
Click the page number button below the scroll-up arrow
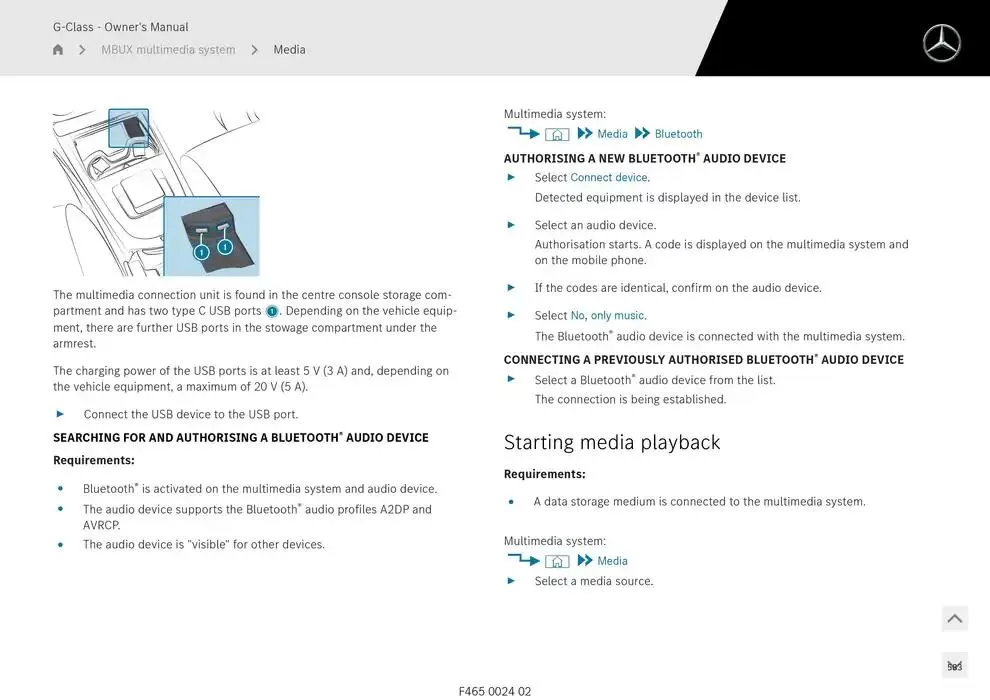pyautogui.click(x=954, y=666)
